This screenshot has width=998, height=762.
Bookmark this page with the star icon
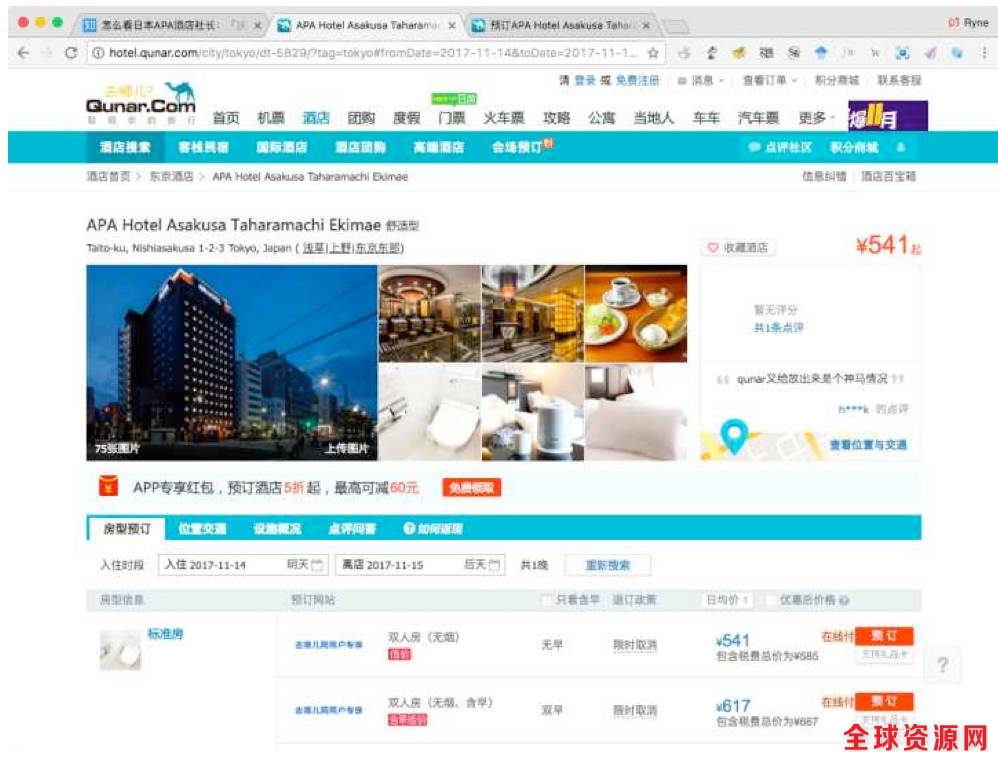(653, 53)
